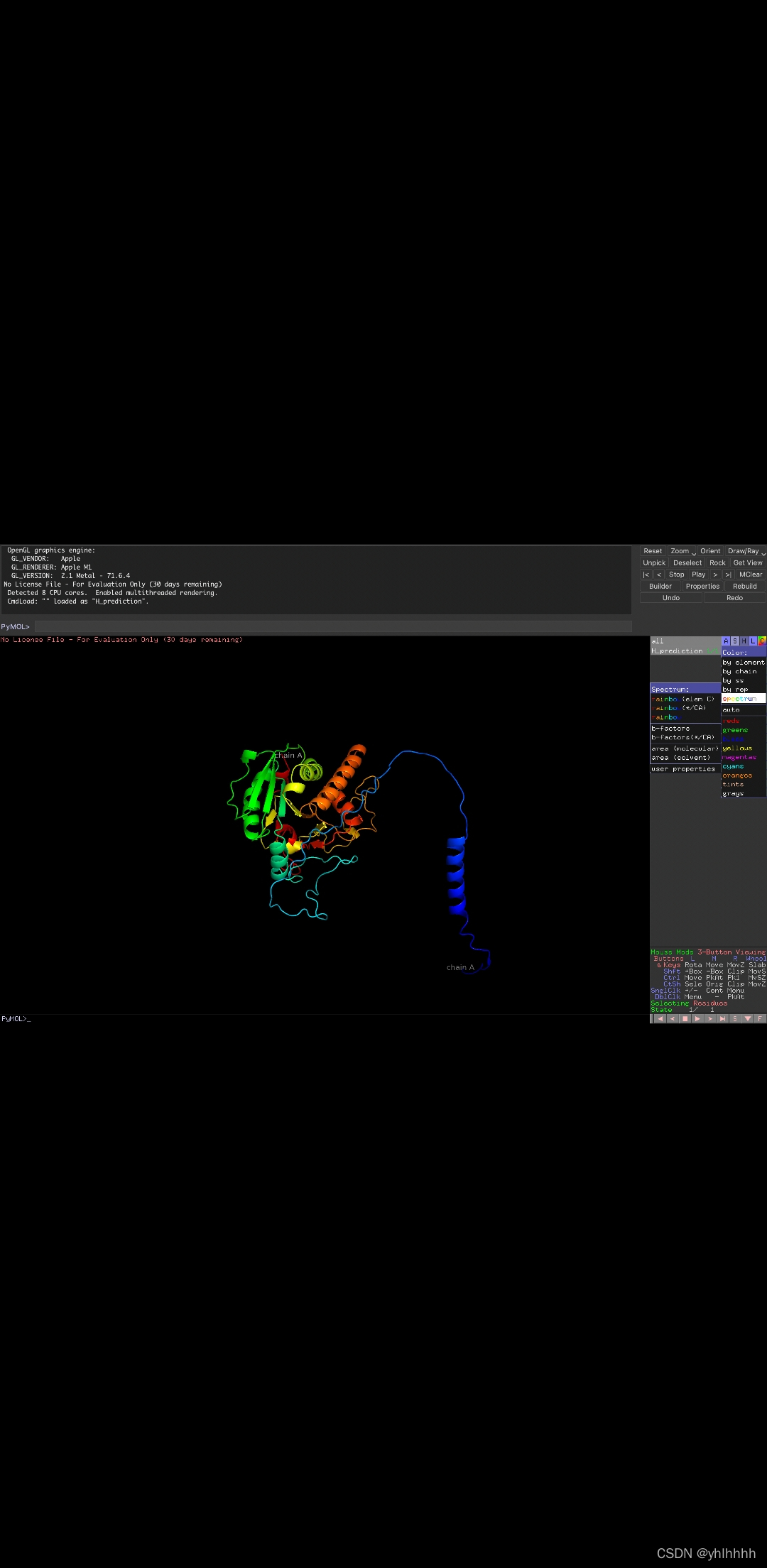Click the Orient button

coord(710,551)
